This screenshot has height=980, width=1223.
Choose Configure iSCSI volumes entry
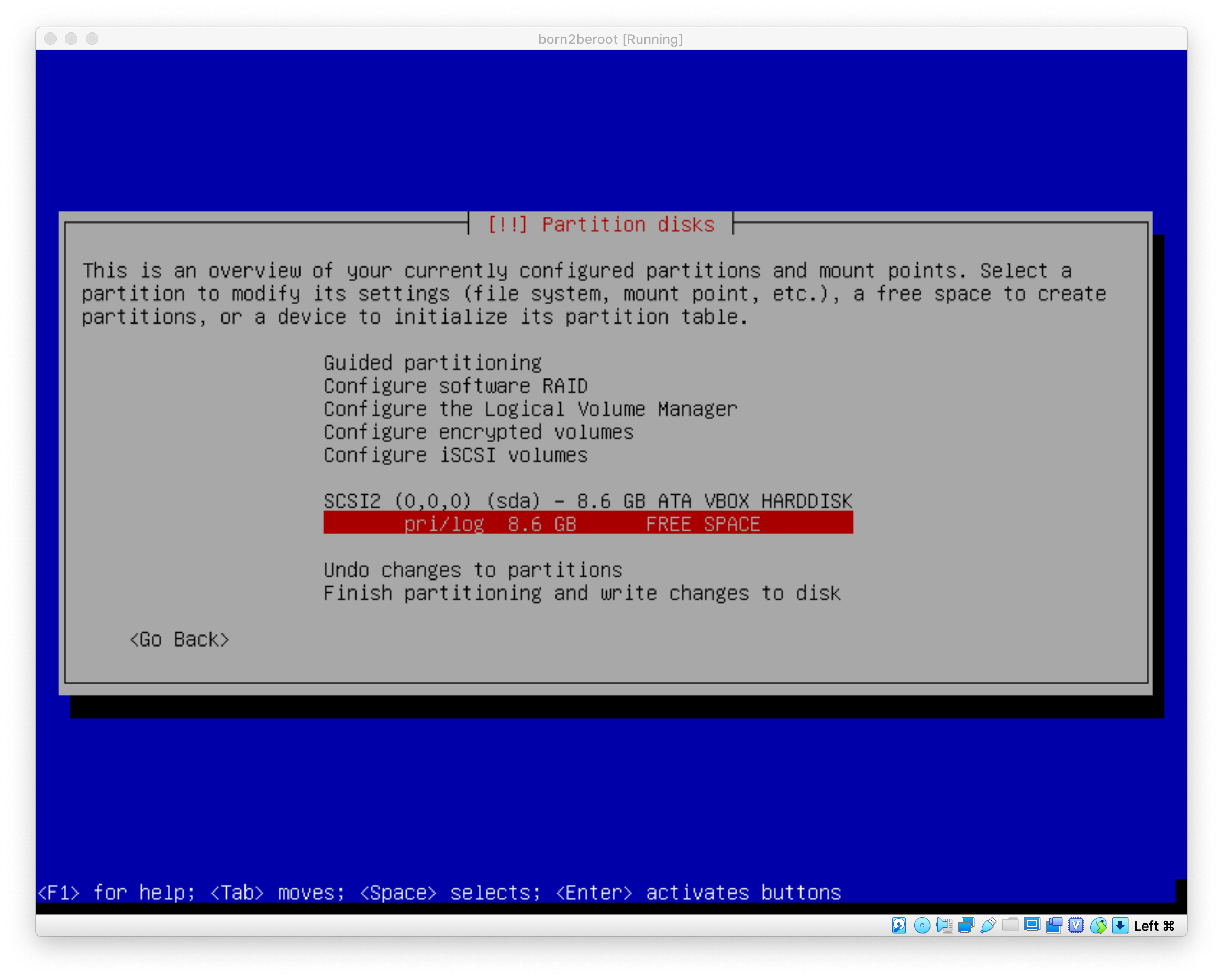pos(455,455)
